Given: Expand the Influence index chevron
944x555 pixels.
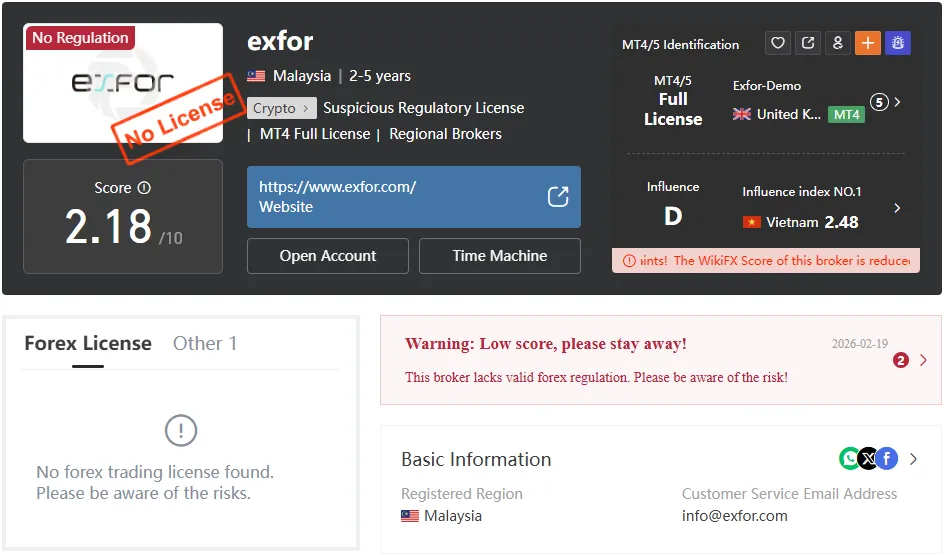Looking at the screenshot, I should pyautogui.click(x=898, y=208).
